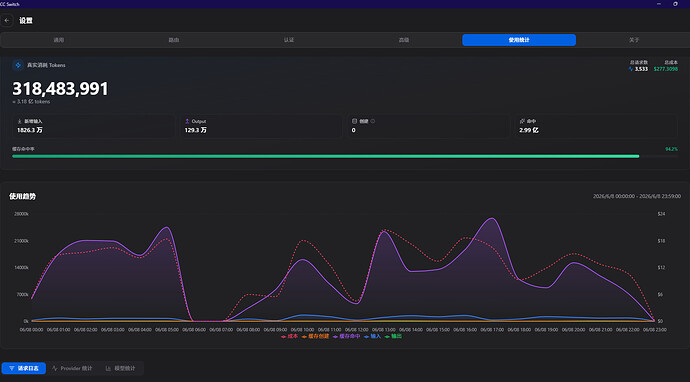Click the download icon beside 新增输入
The height and width of the screenshot is (382, 690).
coord(19,121)
